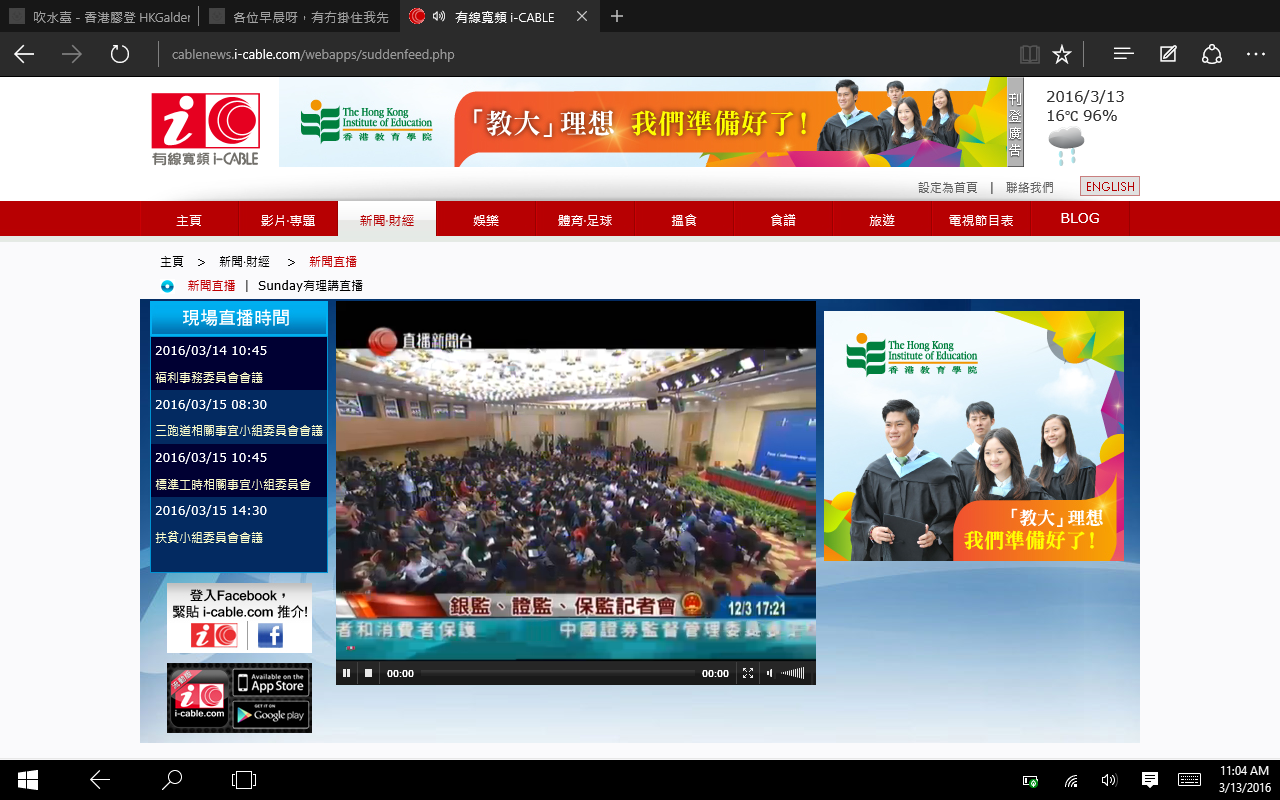The height and width of the screenshot is (800, 1280).
Task: Make a Web Note
Action: pos(1168,54)
